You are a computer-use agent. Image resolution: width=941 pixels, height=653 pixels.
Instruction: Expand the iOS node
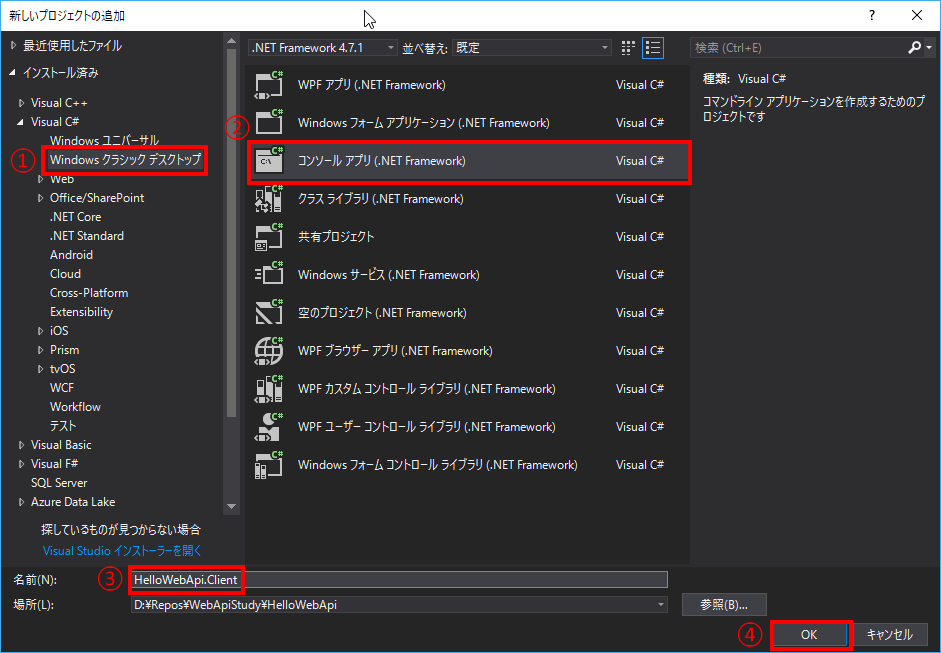[x=41, y=331]
